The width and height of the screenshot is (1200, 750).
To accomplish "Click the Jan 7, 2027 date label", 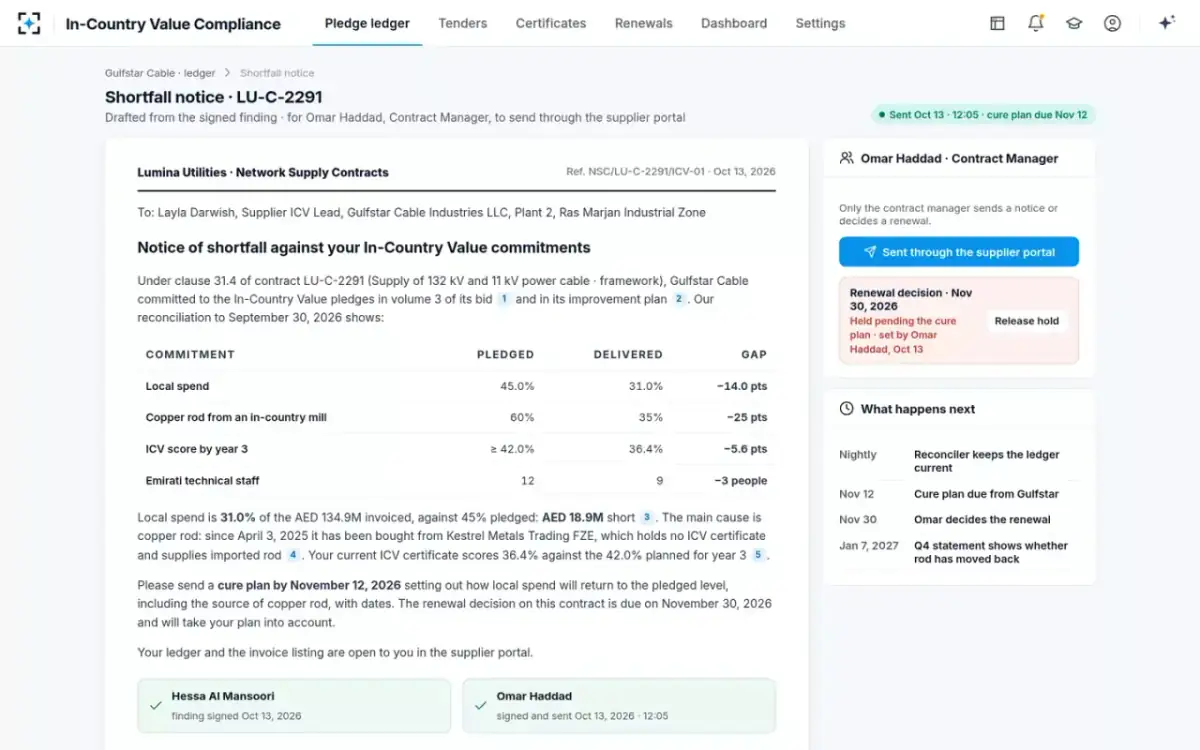I will click(x=867, y=546).
